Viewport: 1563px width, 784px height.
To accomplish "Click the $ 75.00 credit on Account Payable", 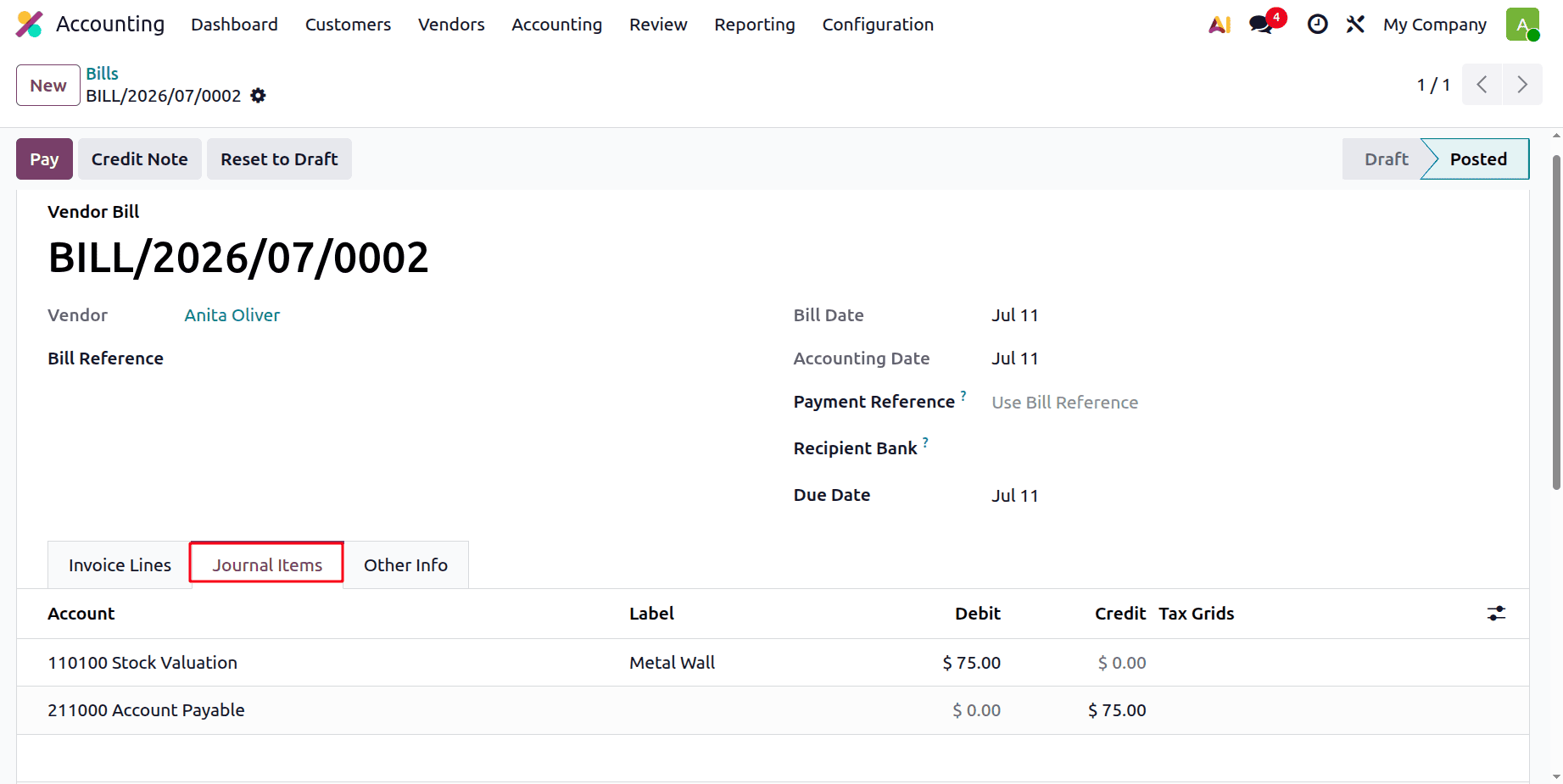I will [x=1117, y=710].
